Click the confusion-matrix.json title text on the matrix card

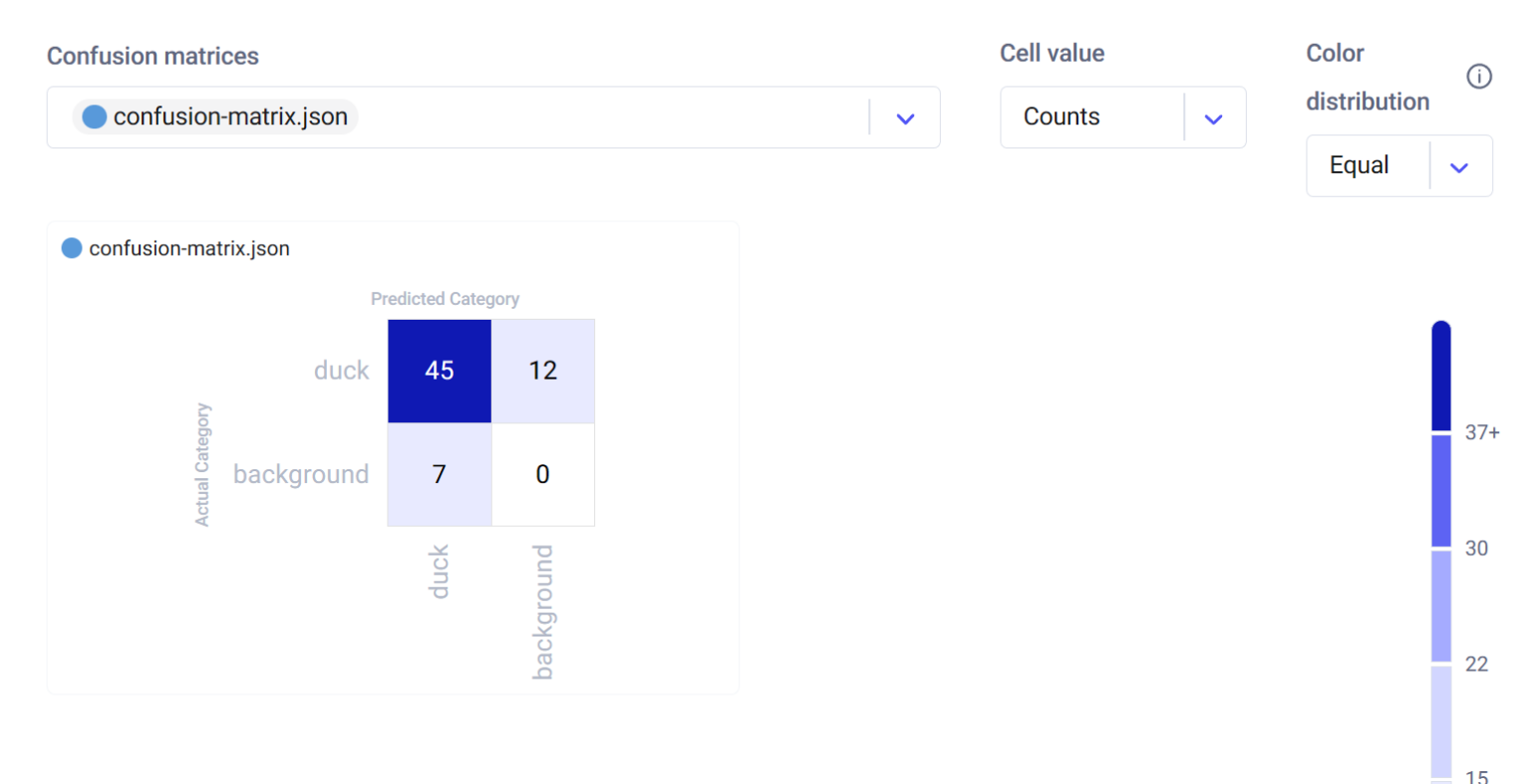[189, 249]
